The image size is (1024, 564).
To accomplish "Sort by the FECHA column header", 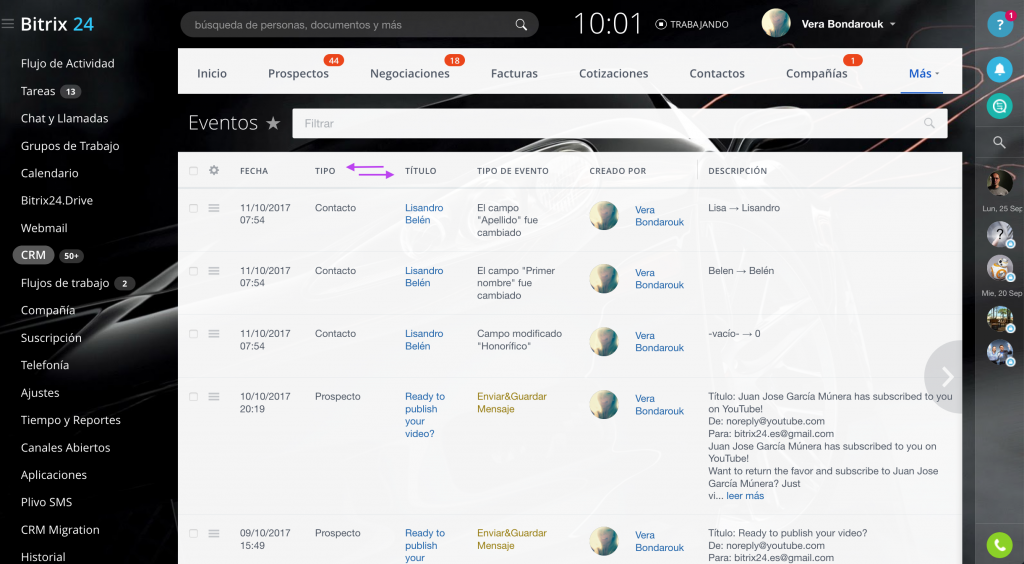I will [254, 171].
